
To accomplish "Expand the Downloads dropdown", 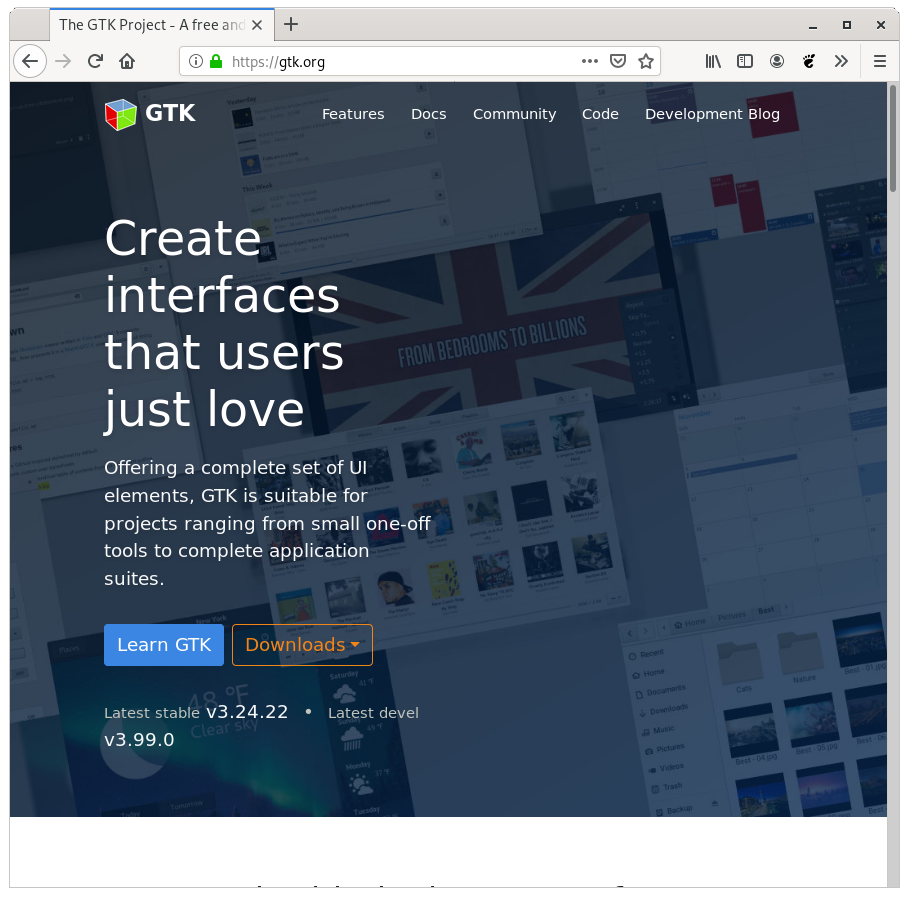I will (x=302, y=645).
